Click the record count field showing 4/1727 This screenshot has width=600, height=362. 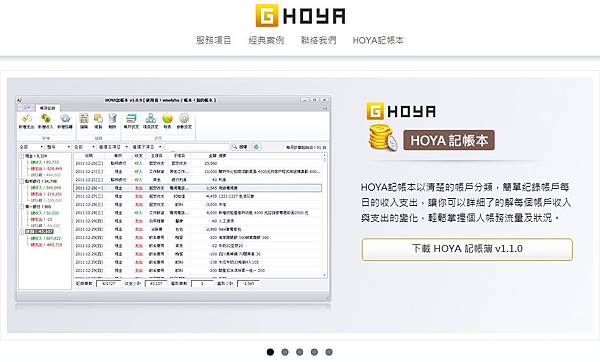[x=109, y=284]
